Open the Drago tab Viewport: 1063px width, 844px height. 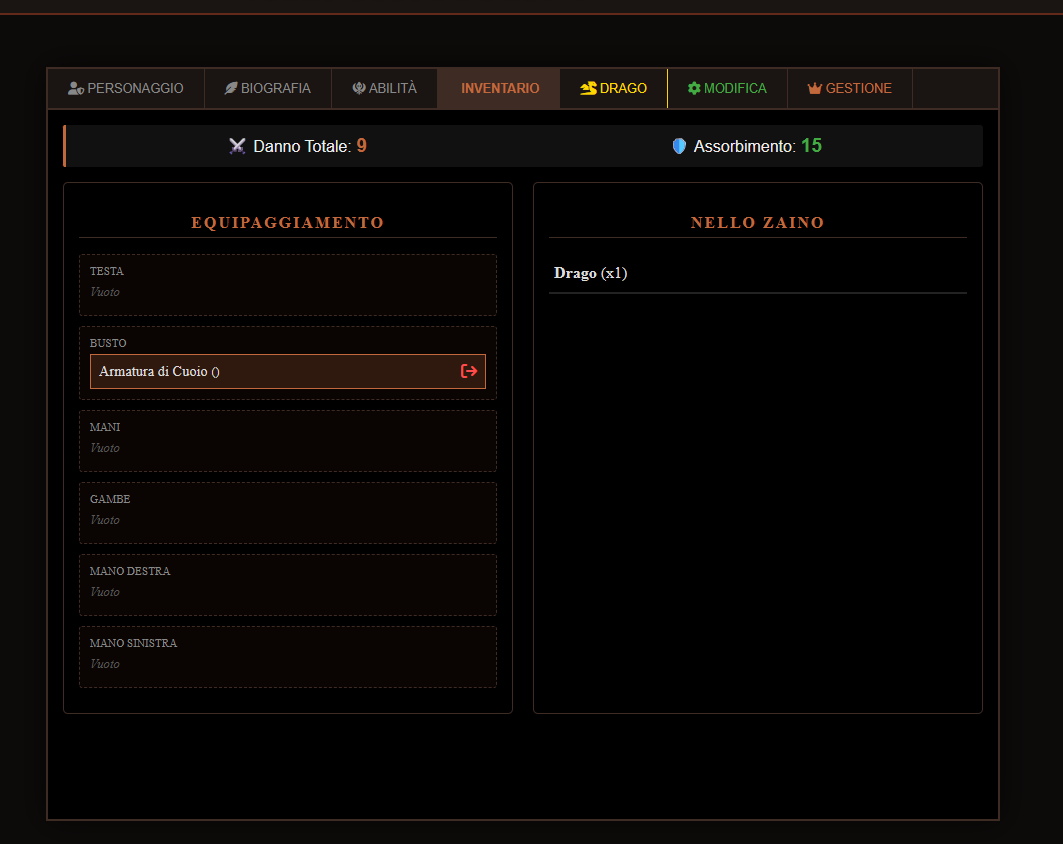tap(614, 88)
